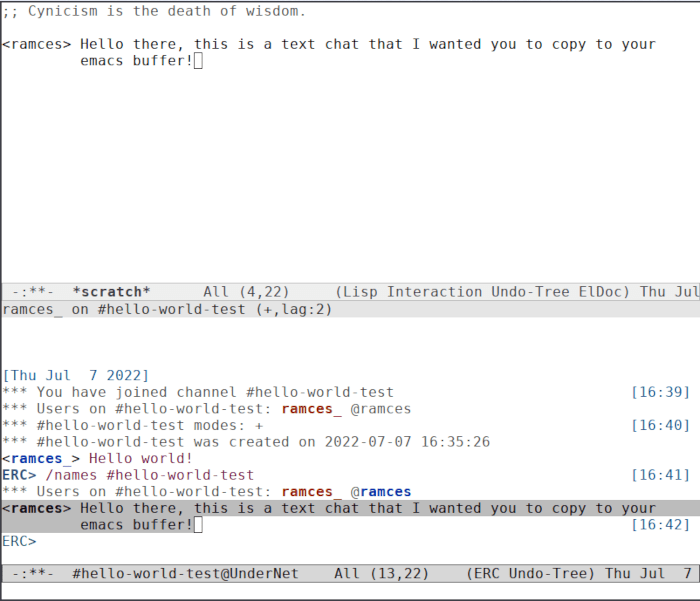The width and height of the screenshot is (700, 601).
Task: Click 'Lisp Interaction' major mode in mode line
Action: pyautogui.click(x=412, y=292)
